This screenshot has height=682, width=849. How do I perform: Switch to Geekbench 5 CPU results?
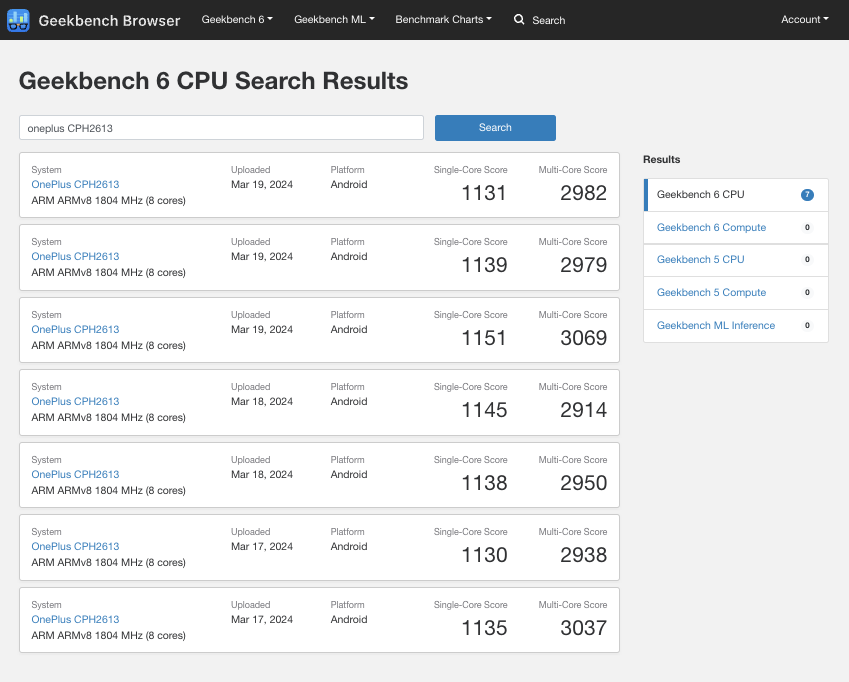700,260
